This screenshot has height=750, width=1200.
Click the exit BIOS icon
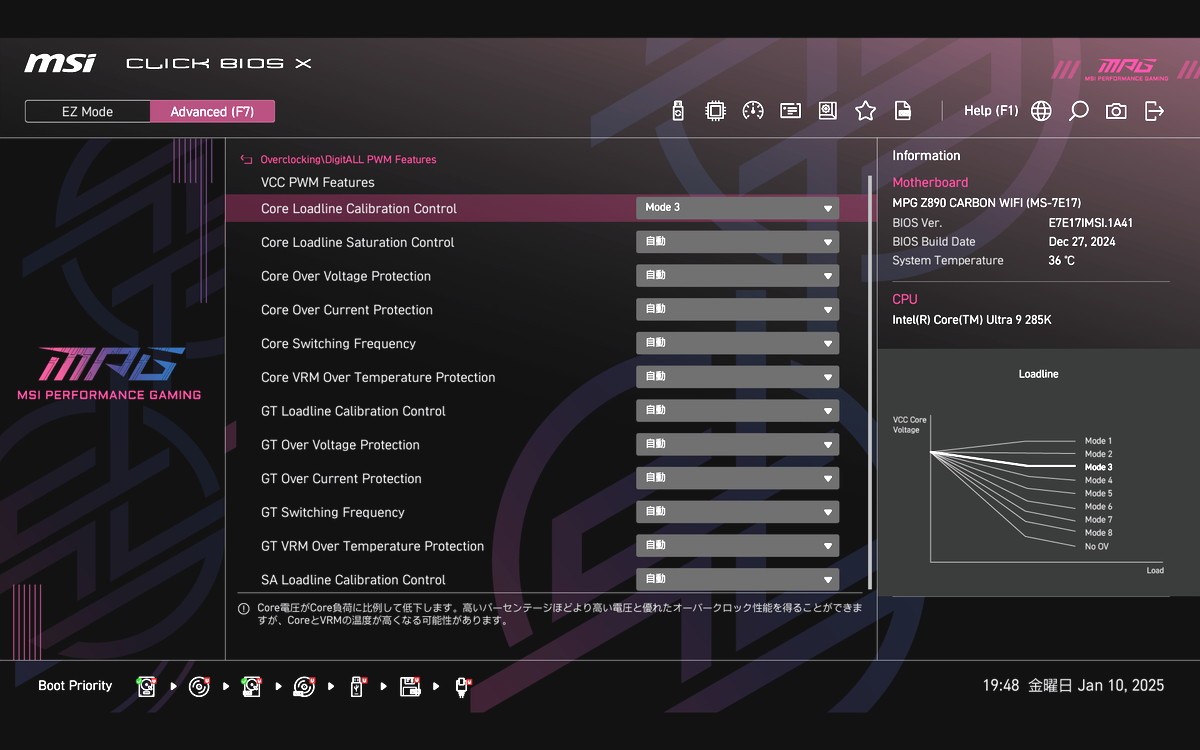point(1154,111)
